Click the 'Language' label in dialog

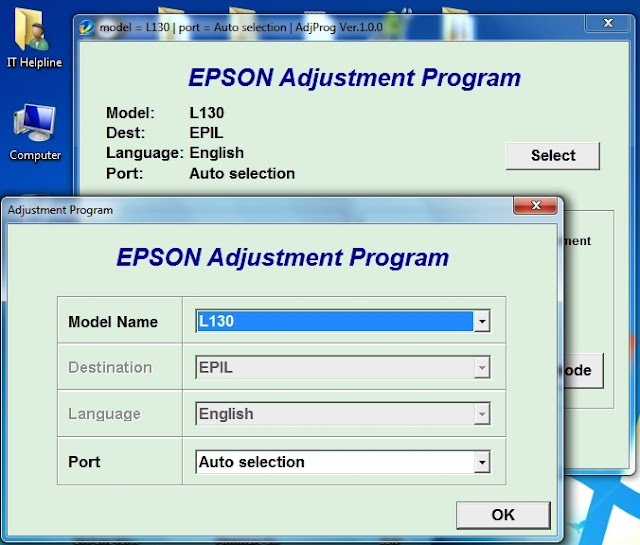pos(104,414)
